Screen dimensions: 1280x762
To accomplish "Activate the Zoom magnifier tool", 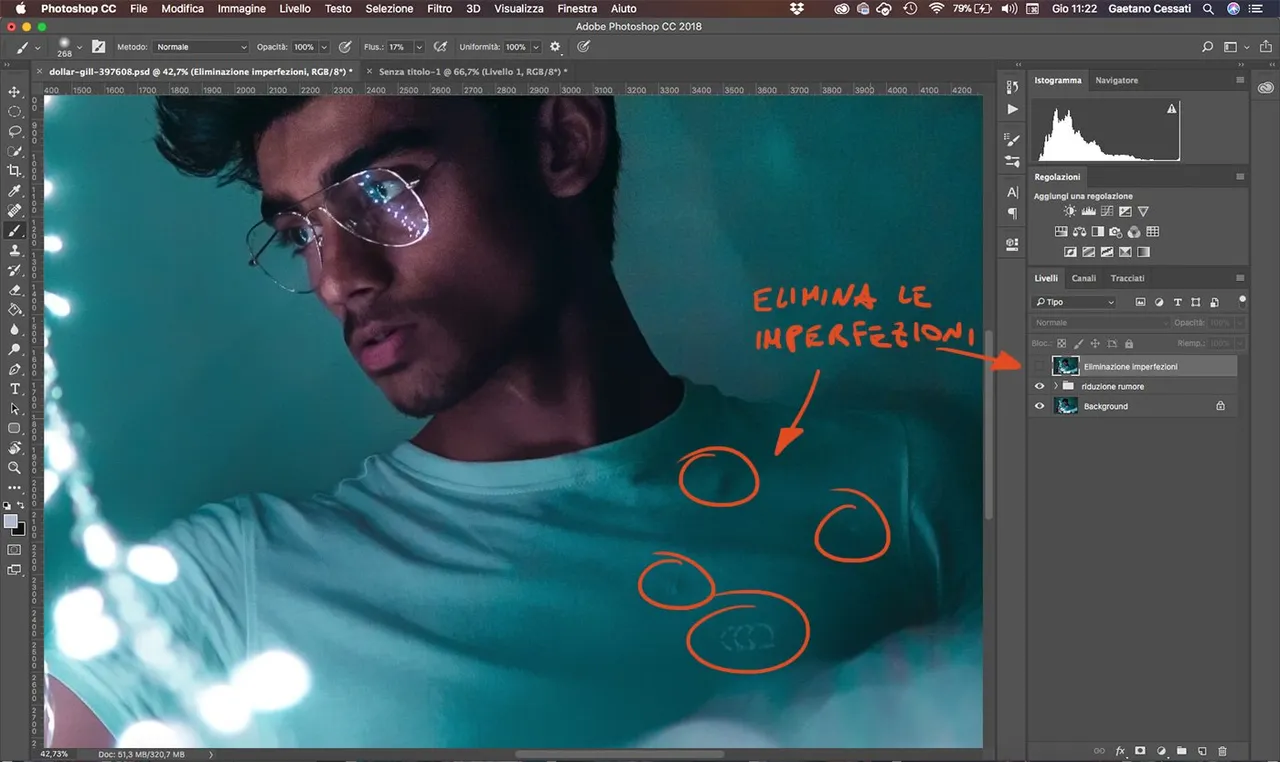I will click(15, 468).
